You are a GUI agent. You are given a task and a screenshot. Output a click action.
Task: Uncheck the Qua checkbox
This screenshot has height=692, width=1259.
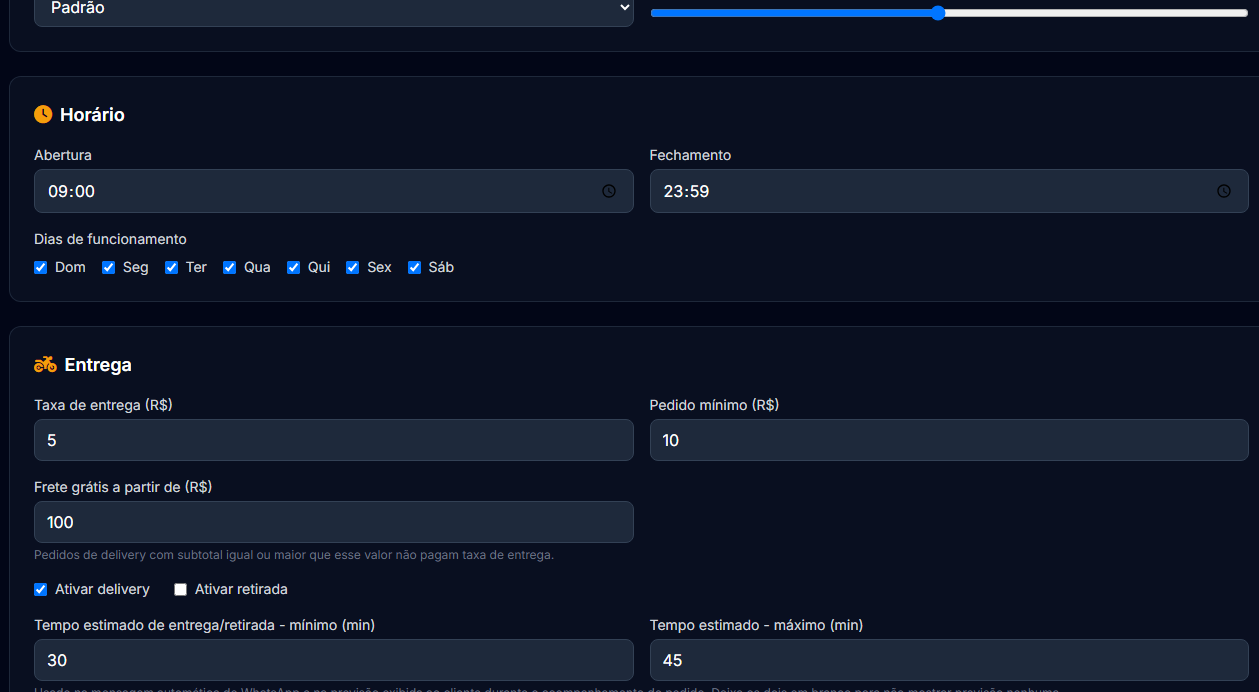tap(229, 267)
